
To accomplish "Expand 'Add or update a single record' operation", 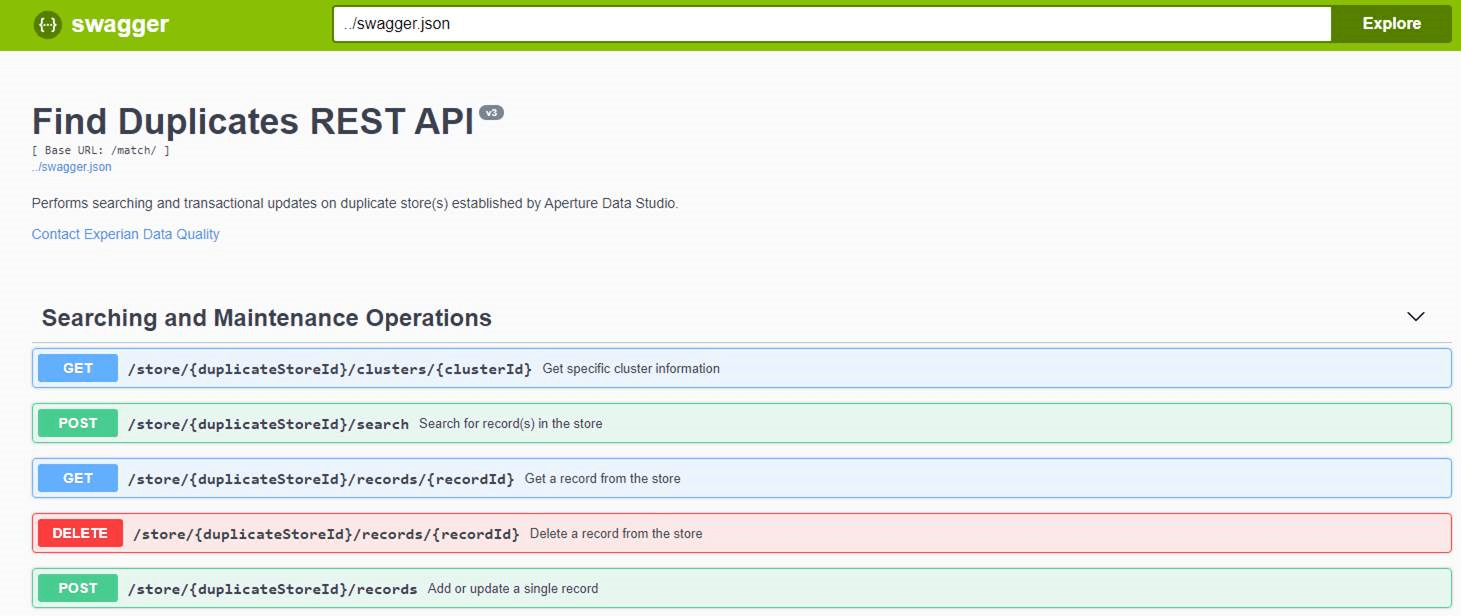I will 512,589.
